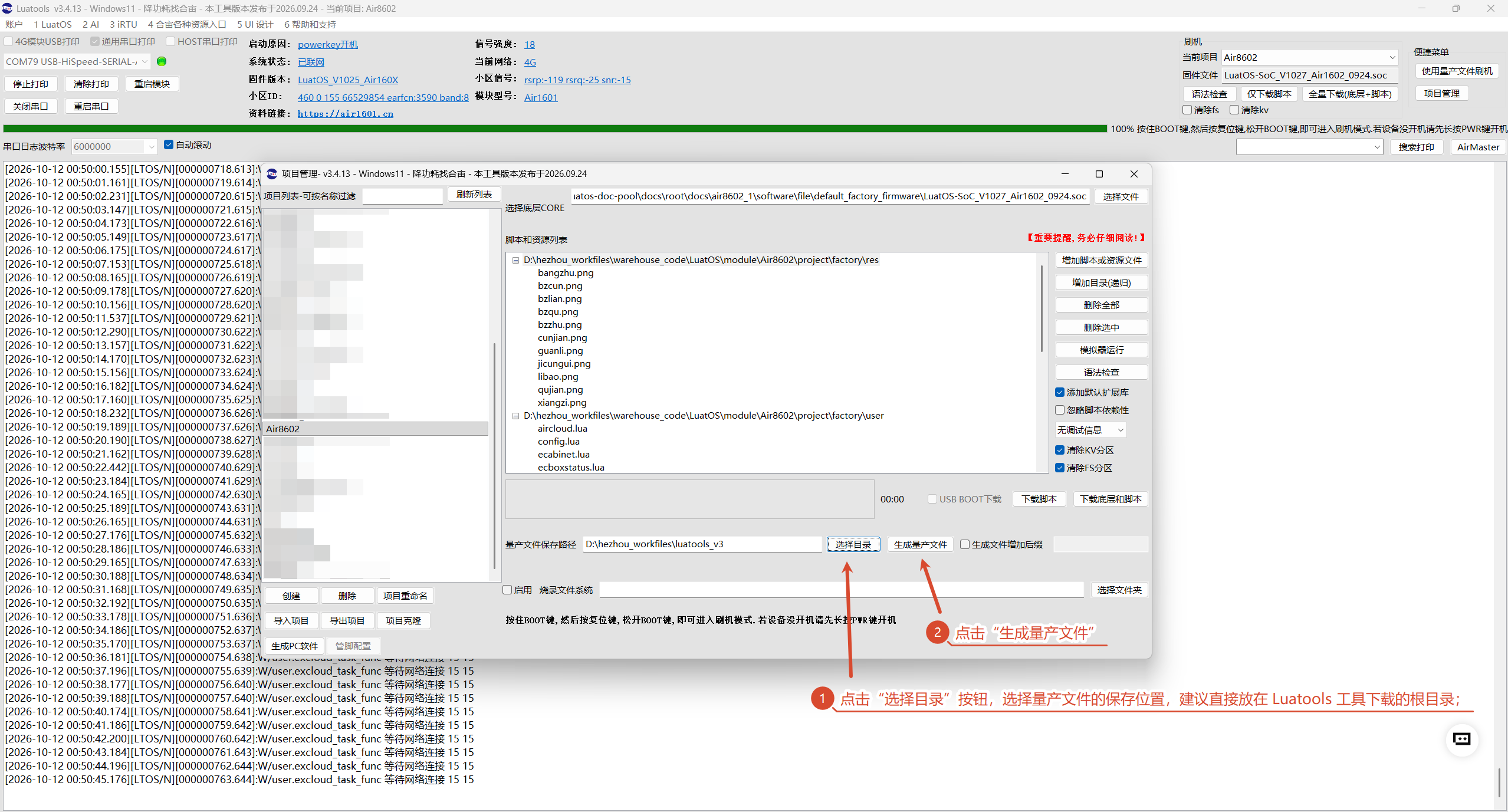Viewport: 1508px width, 812px height.
Task: Click the 生成量产文件 button
Action: [920, 544]
